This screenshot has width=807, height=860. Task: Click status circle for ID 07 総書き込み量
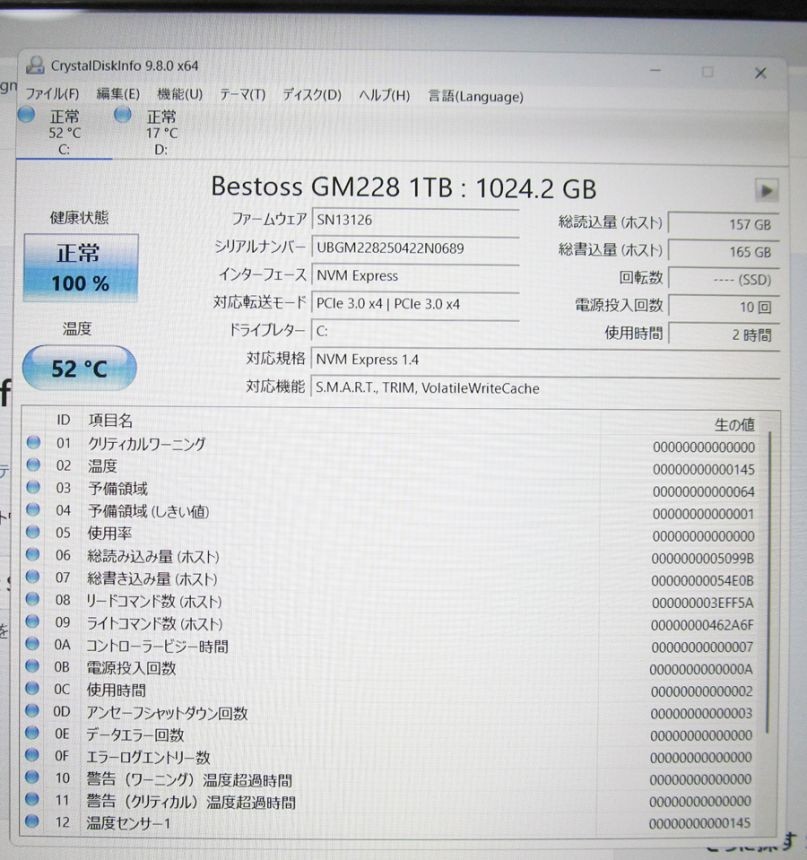tap(33, 576)
